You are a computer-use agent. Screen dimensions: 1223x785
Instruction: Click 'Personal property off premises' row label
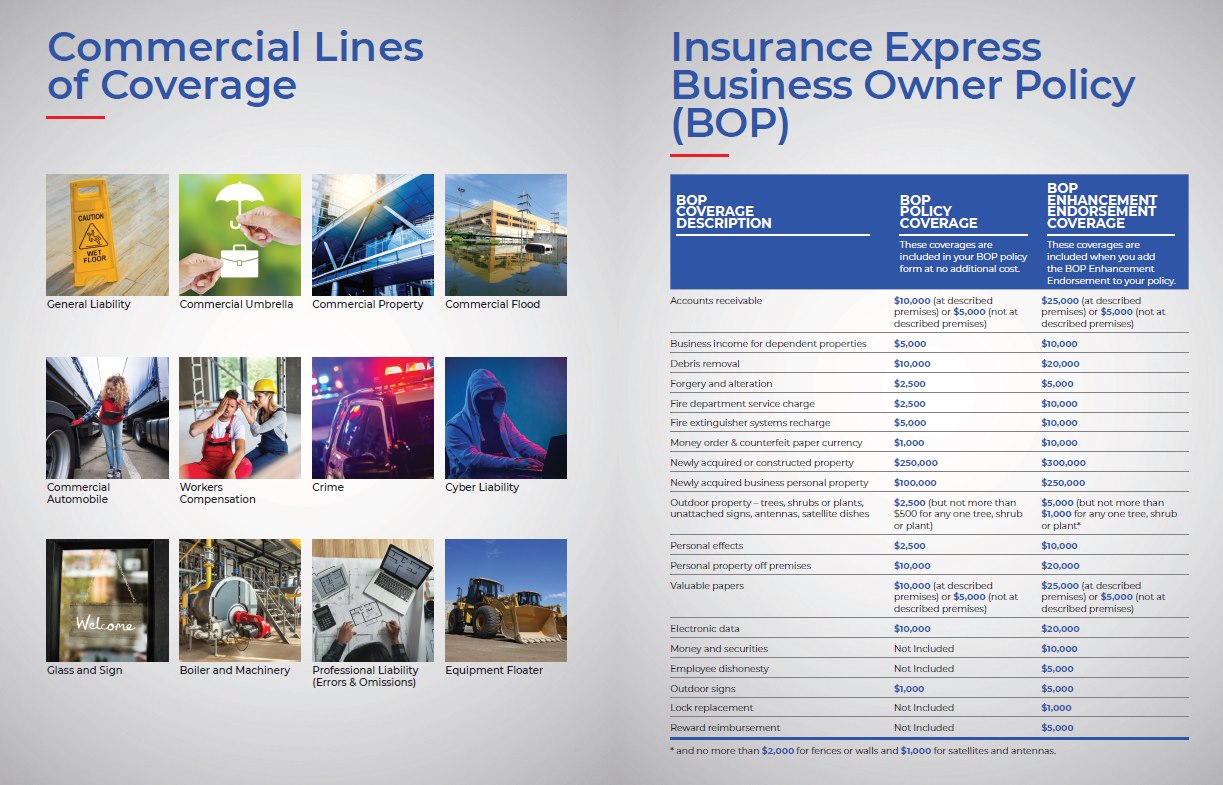tap(741, 566)
